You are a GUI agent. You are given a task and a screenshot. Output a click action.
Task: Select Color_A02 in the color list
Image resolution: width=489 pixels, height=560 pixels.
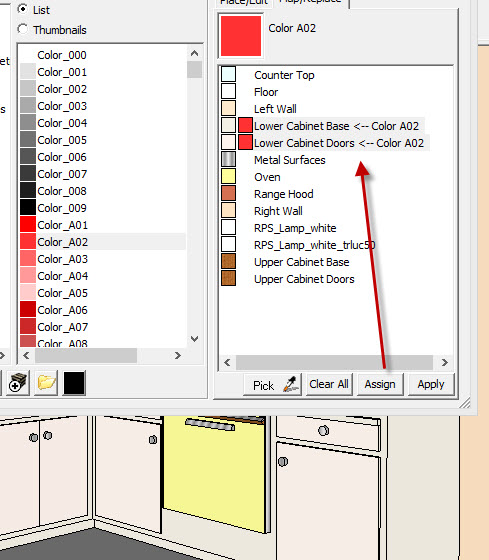(102, 242)
